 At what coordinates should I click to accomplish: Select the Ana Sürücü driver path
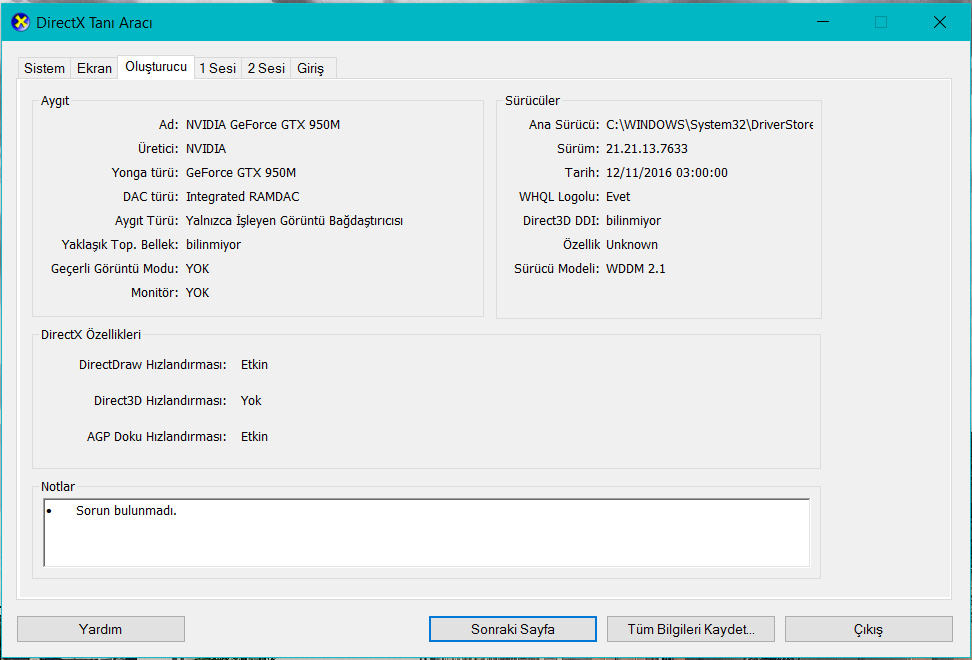pyautogui.click(x=709, y=125)
